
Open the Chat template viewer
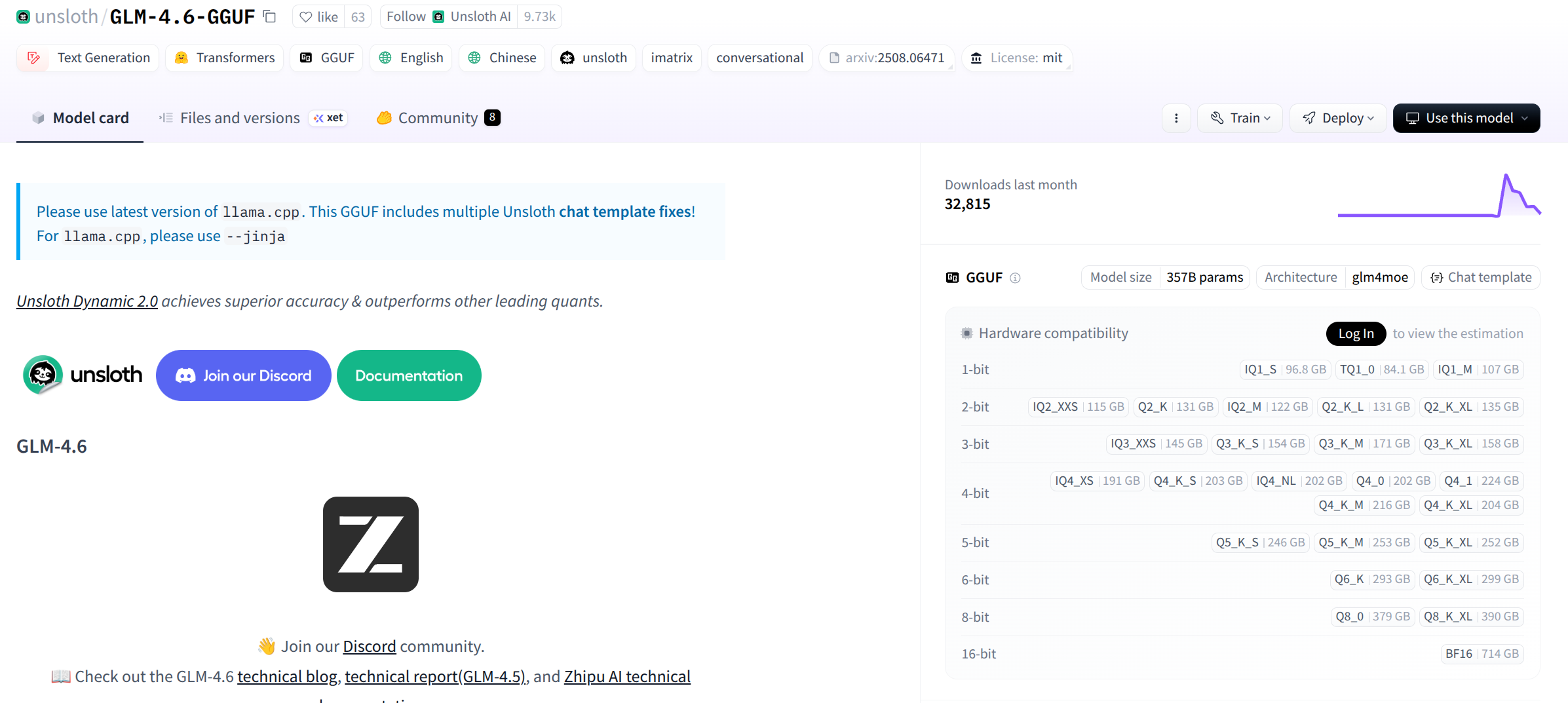1481,277
